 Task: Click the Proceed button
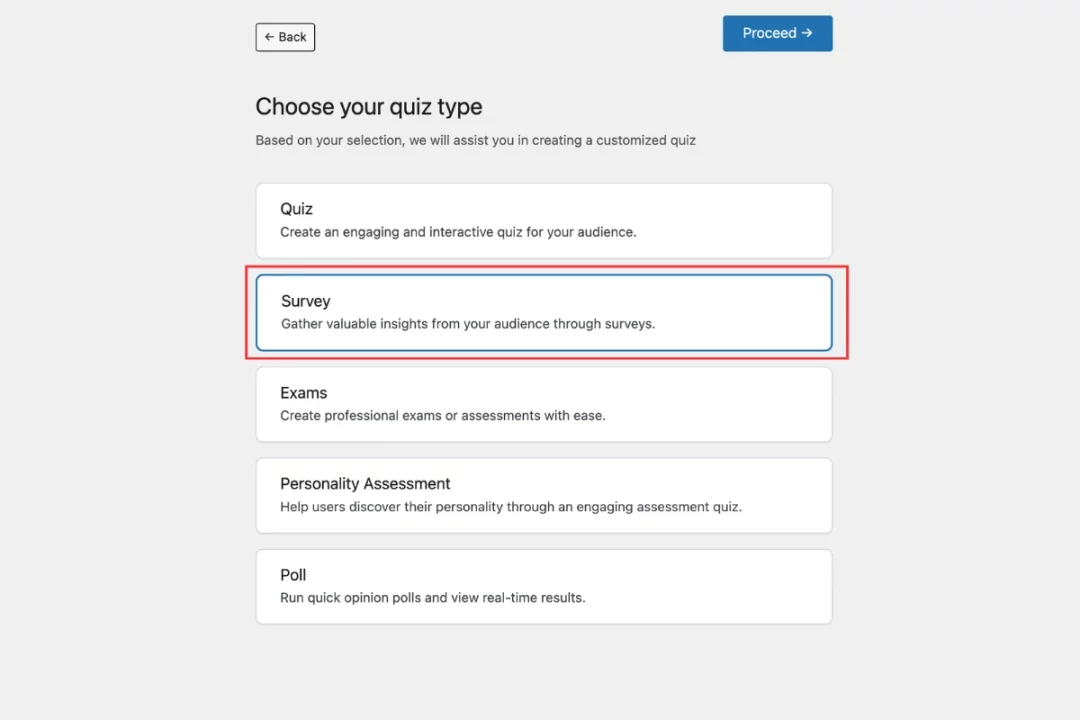coord(777,33)
